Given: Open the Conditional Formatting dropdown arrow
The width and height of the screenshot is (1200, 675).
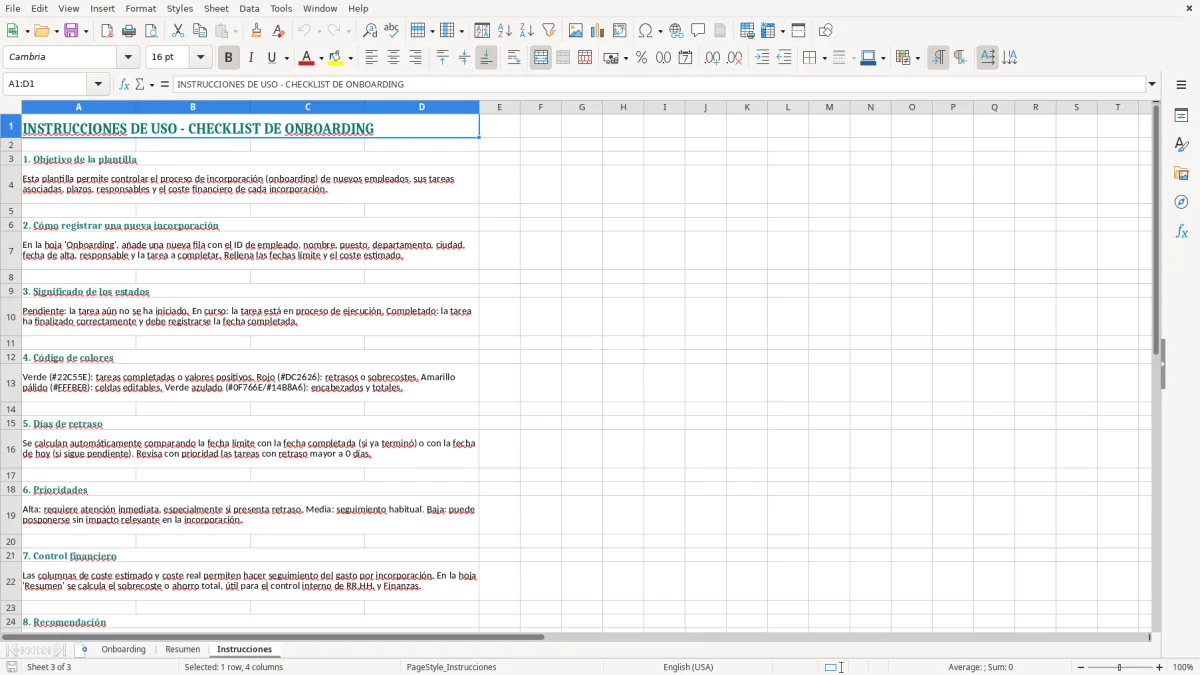Looking at the screenshot, I should [x=917, y=58].
